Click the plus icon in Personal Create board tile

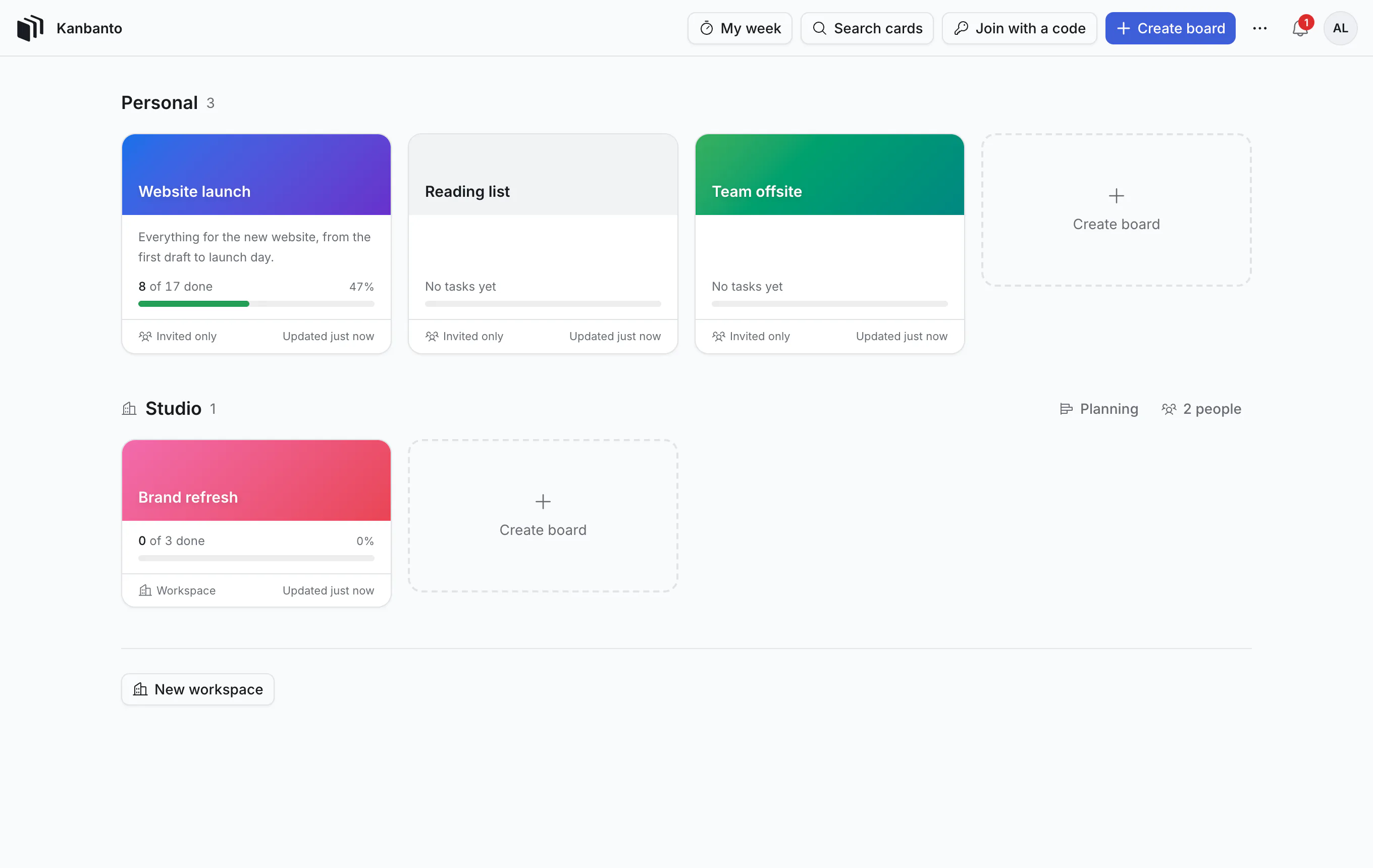point(1116,196)
